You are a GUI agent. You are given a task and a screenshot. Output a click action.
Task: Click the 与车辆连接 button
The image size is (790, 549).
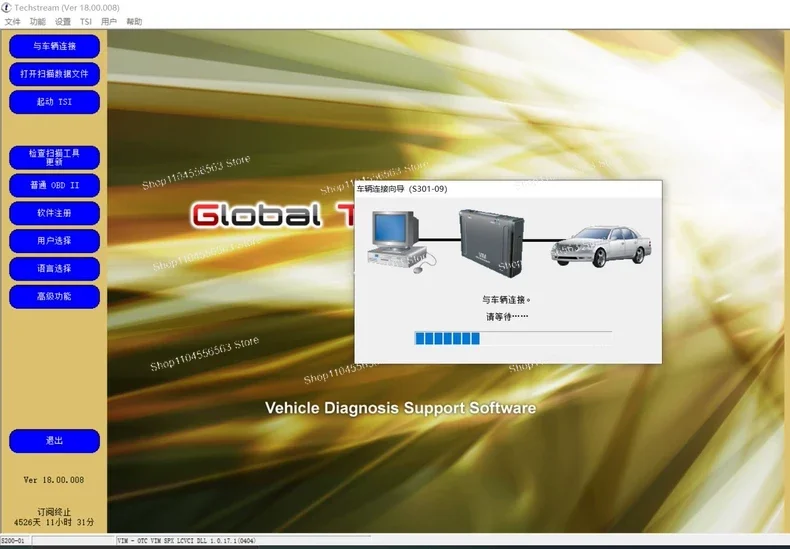tap(54, 46)
